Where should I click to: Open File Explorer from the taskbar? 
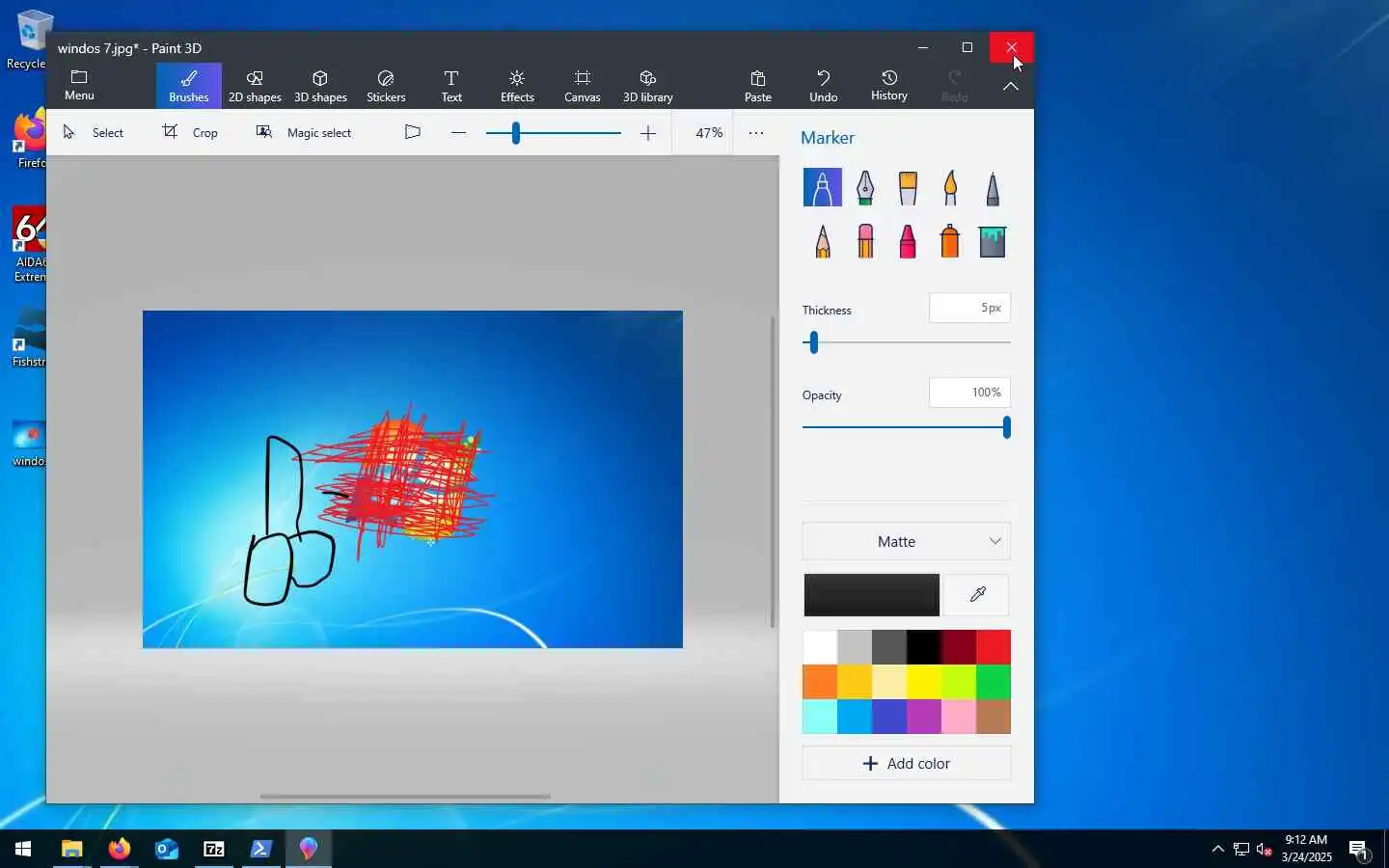pos(71,849)
